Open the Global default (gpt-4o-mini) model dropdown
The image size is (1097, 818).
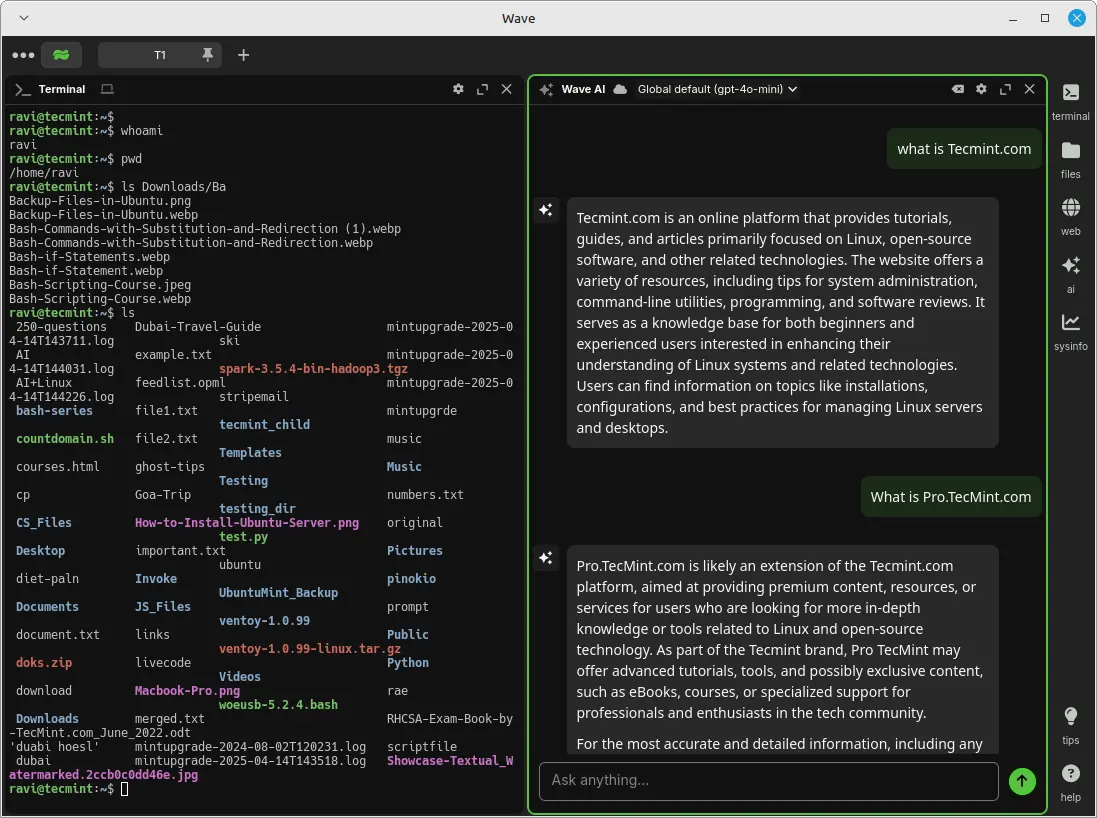click(717, 89)
